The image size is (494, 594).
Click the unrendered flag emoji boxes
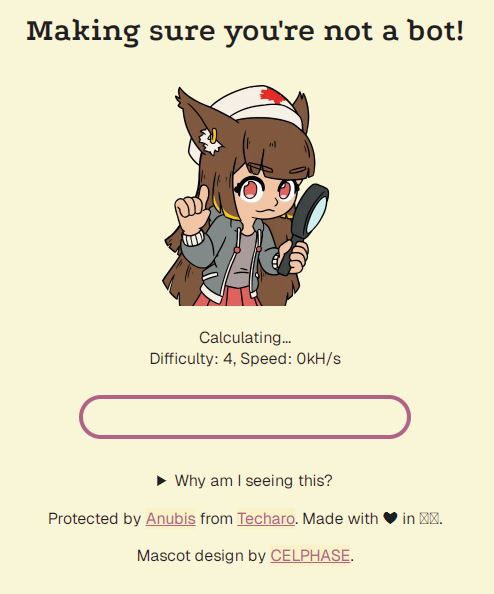point(429,518)
